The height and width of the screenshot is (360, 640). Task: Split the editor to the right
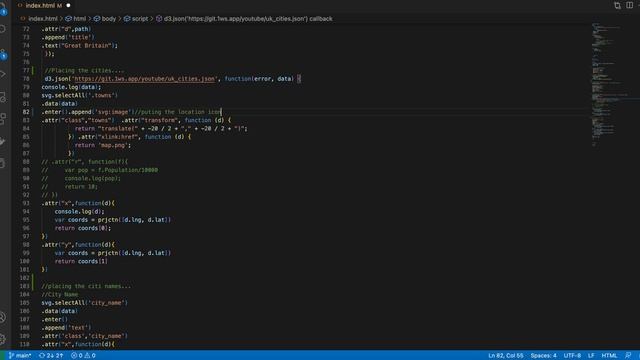point(629,5)
